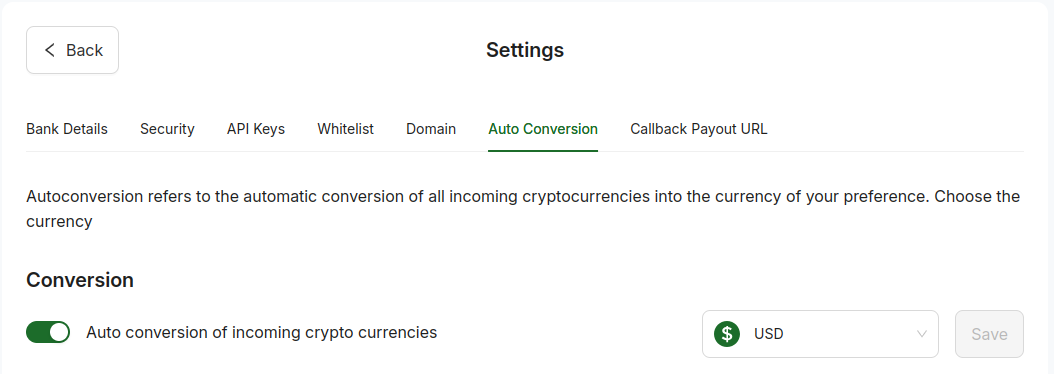Click the USD text in the currency selector
The height and width of the screenshot is (374, 1054).
tap(768, 334)
